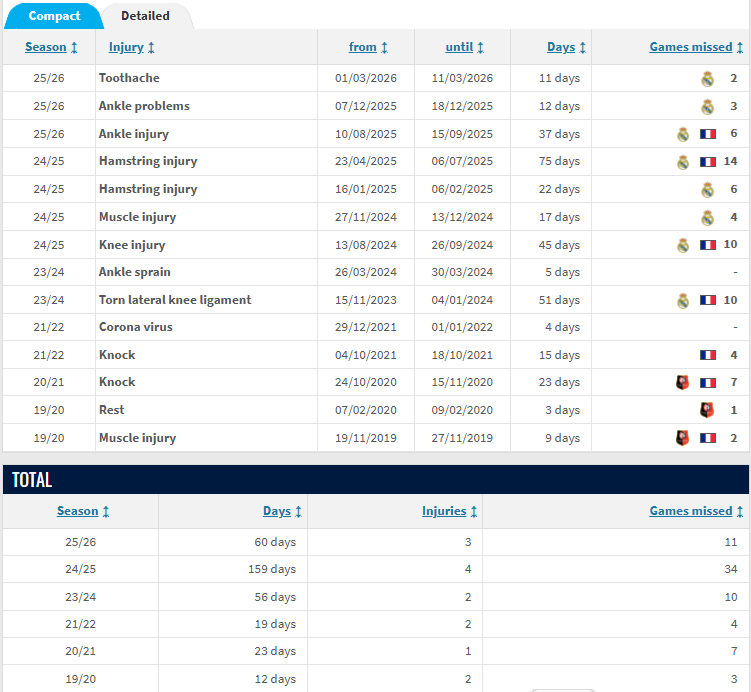Click France flag in 20/21 Knock row
Screen dimensions: 751x692
pyautogui.click(x=708, y=383)
